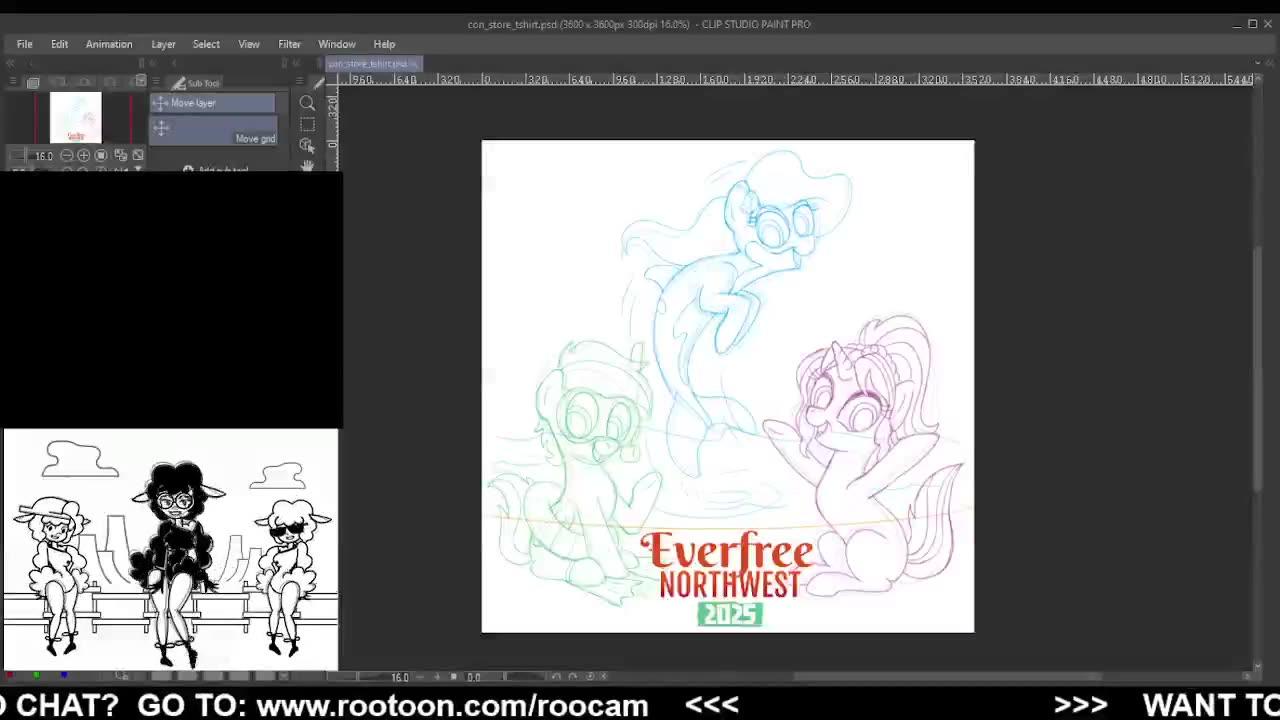Select the Move layer sub tool

[x=212, y=103]
